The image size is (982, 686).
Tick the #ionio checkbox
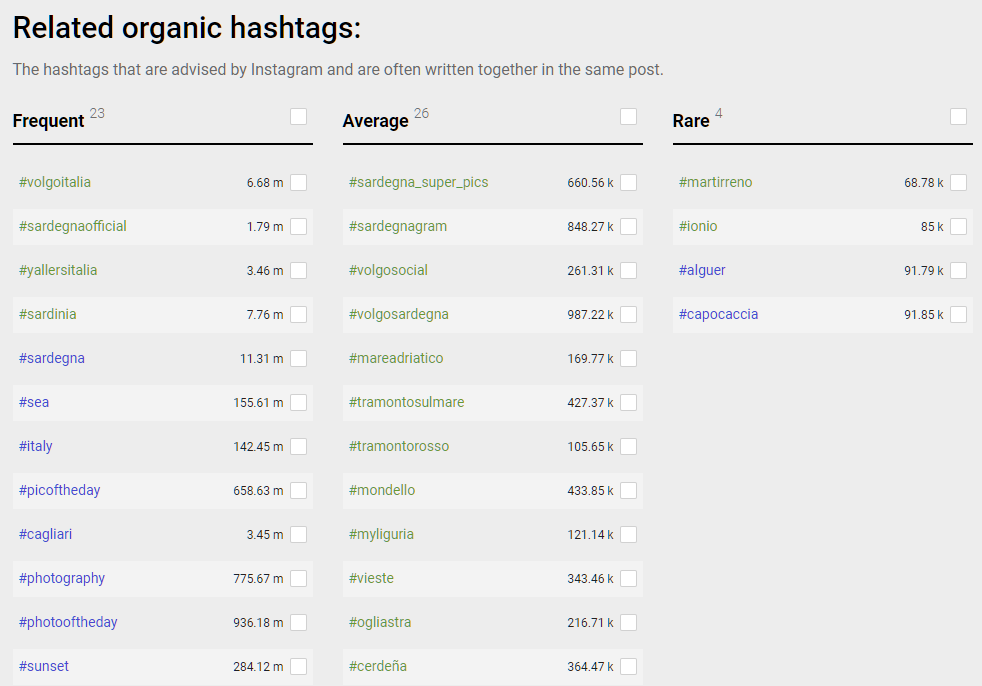[x=959, y=226]
